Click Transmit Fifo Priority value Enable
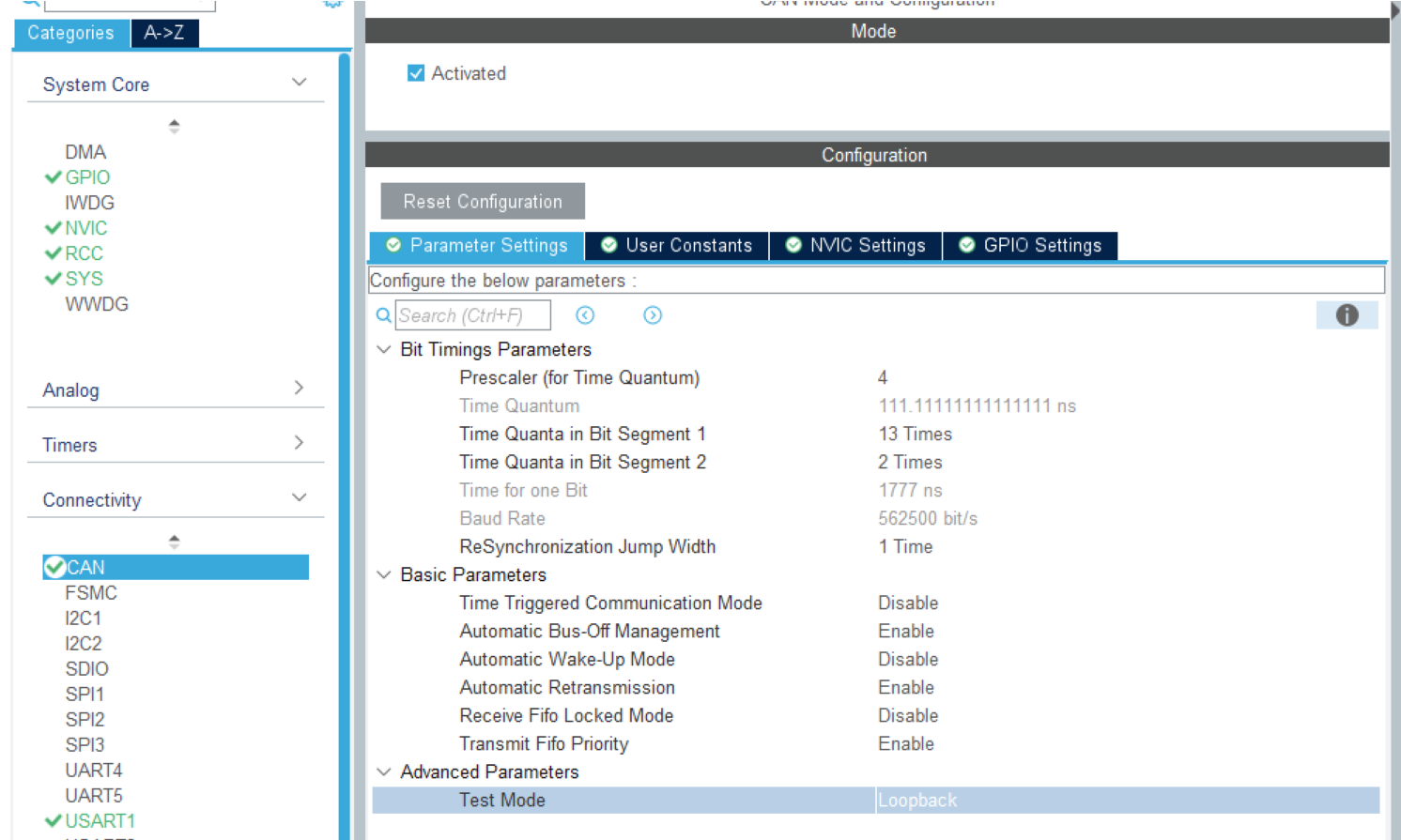The width and height of the screenshot is (1401, 840). pos(906,743)
